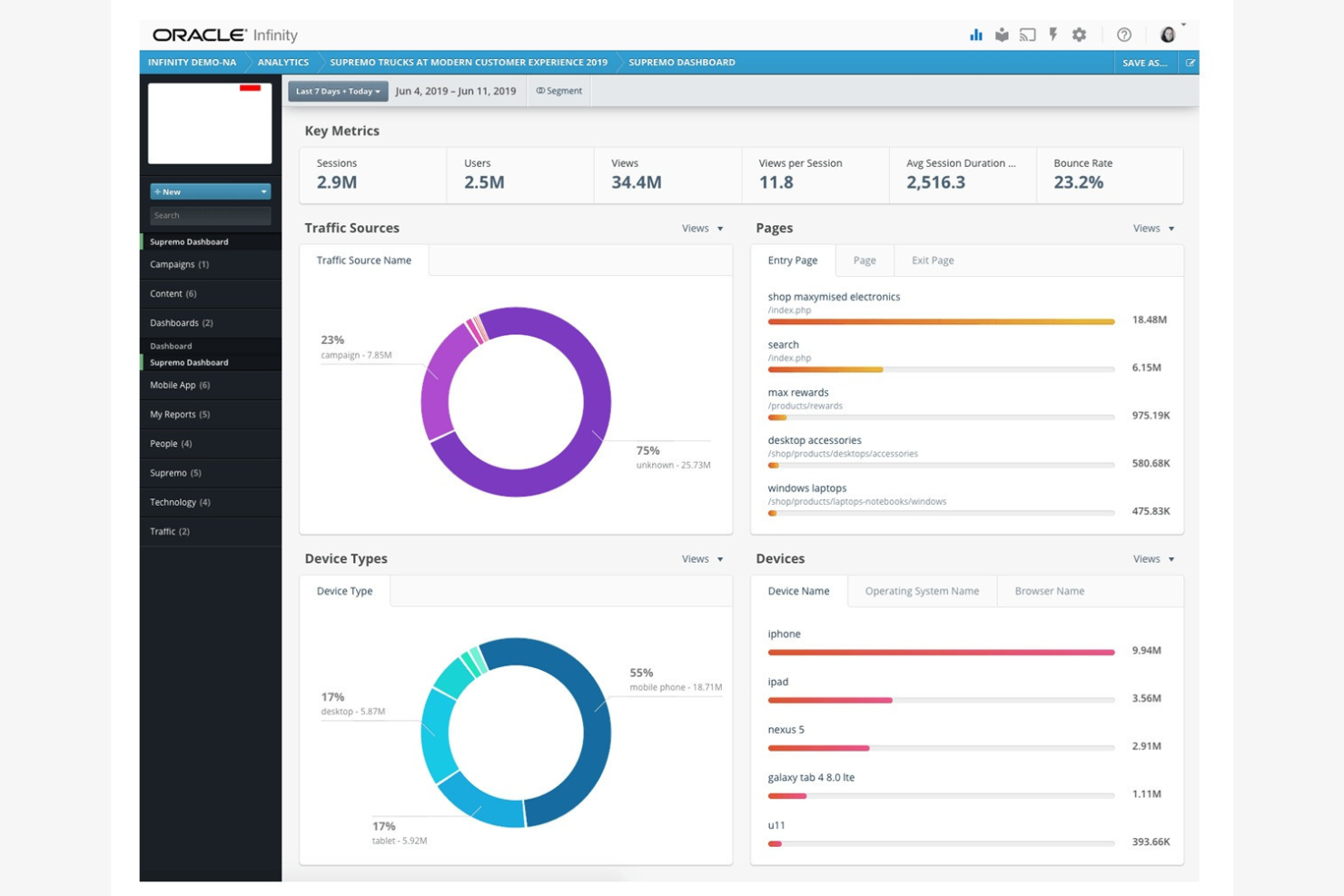
Task: Click the Segment button
Action: tap(559, 91)
